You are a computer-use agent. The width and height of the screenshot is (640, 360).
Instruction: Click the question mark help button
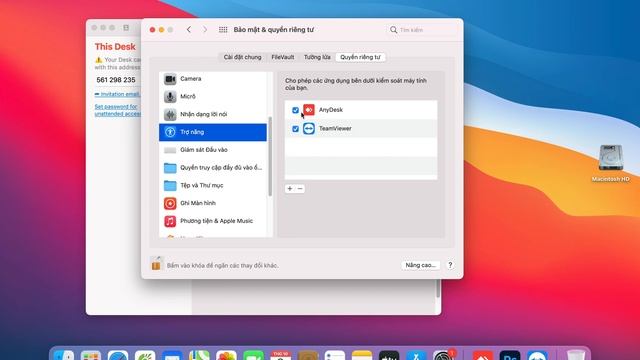click(x=450, y=265)
